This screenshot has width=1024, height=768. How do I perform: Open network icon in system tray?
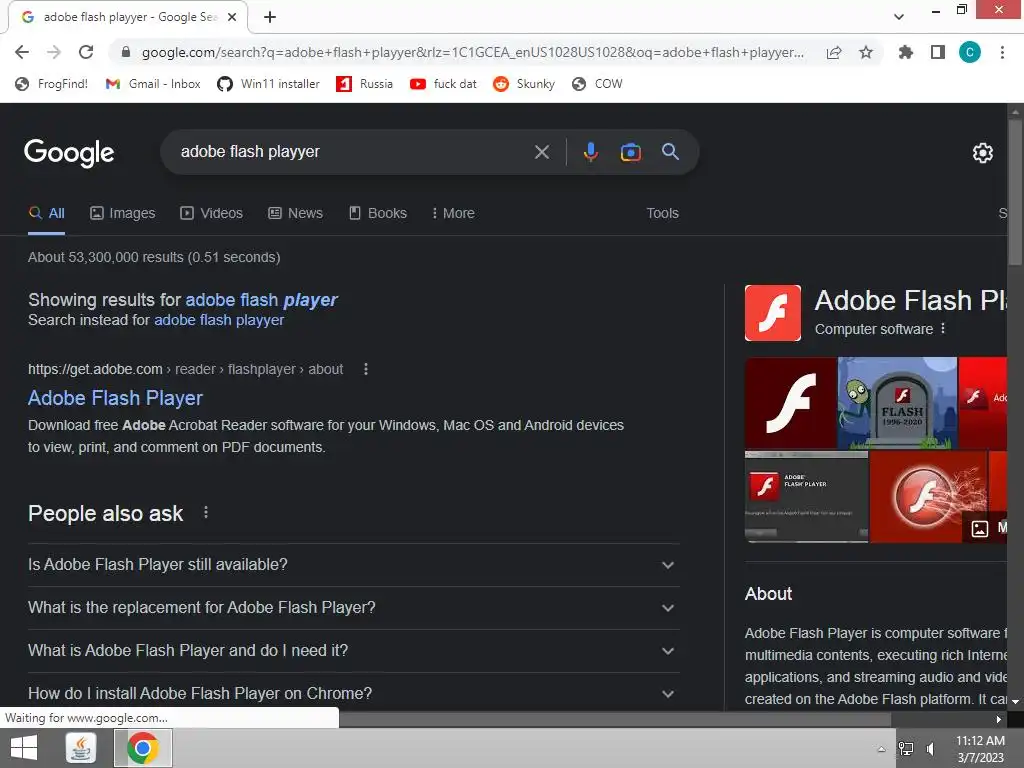pyautogui.click(x=906, y=748)
